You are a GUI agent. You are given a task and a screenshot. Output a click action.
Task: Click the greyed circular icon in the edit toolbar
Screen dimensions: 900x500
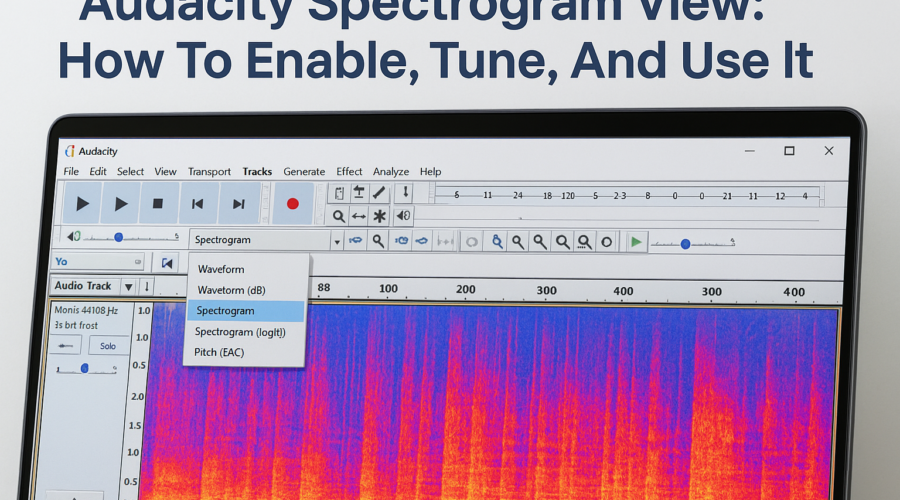471,242
